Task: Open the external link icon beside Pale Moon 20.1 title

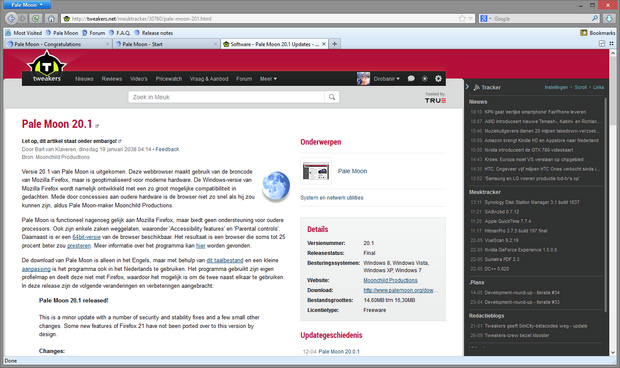Action: click(x=97, y=126)
